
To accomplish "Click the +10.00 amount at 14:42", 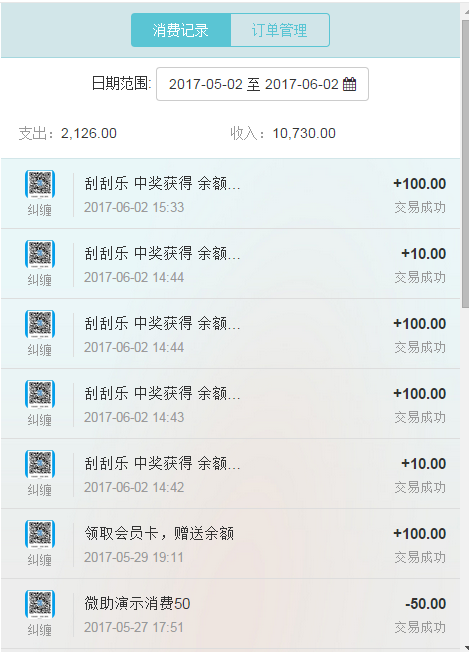I will (x=423, y=464).
